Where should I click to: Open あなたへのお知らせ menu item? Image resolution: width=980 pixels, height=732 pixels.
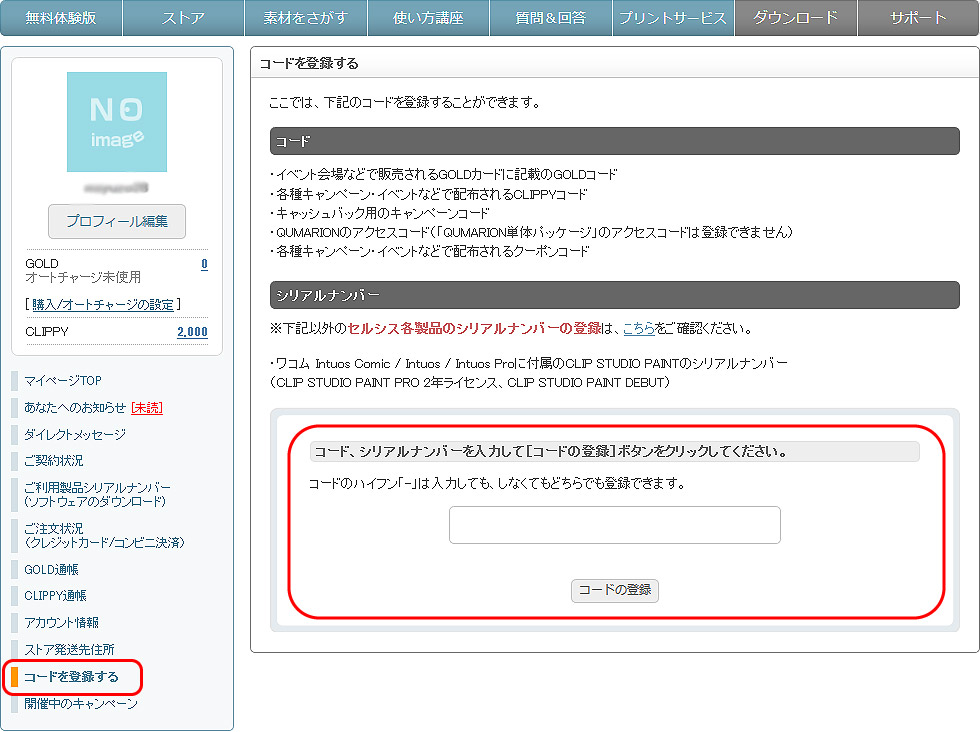tap(75, 408)
